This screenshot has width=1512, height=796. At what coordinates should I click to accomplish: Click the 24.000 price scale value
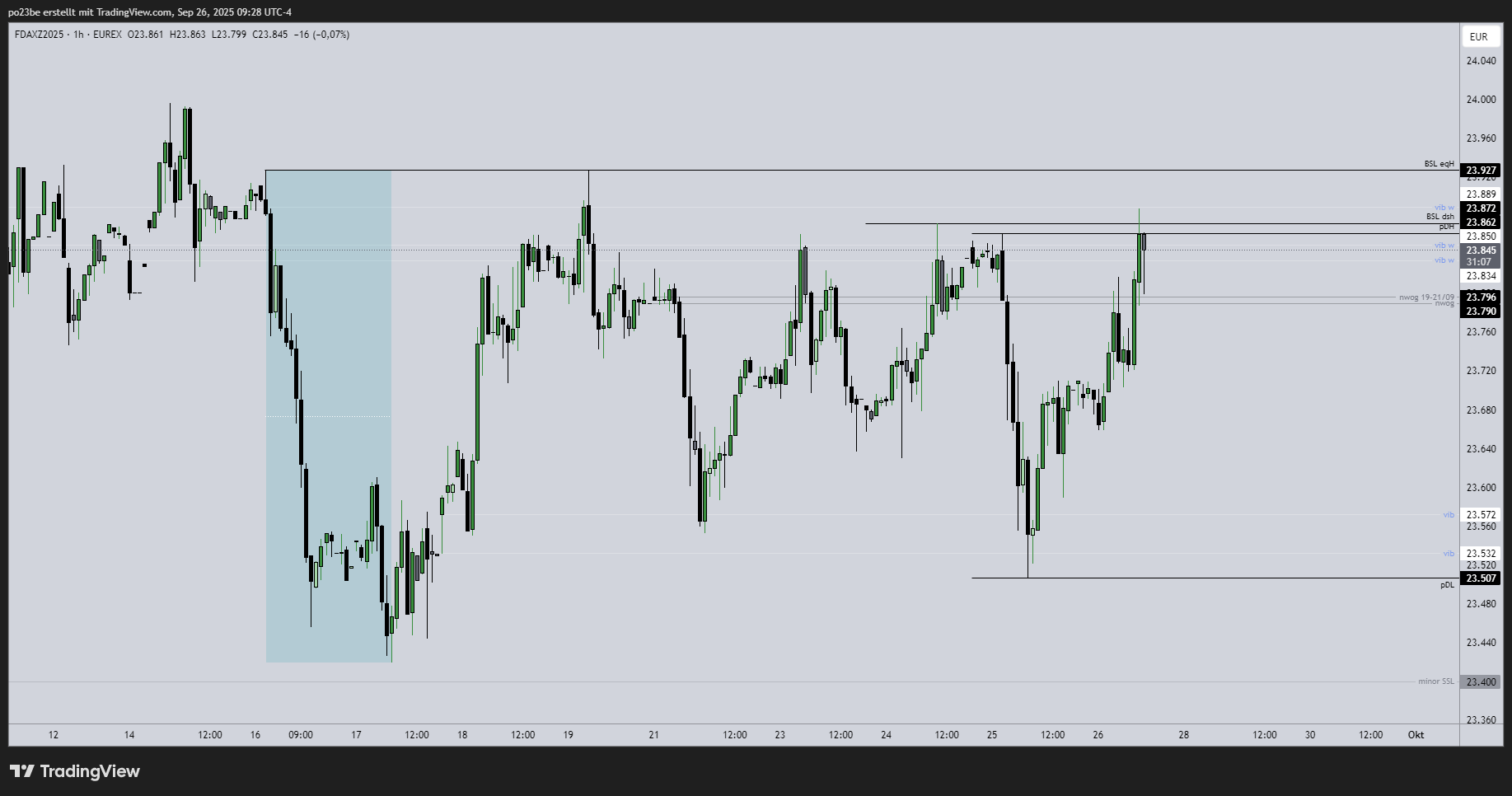pyautogui.click(x=1481, y=100)
